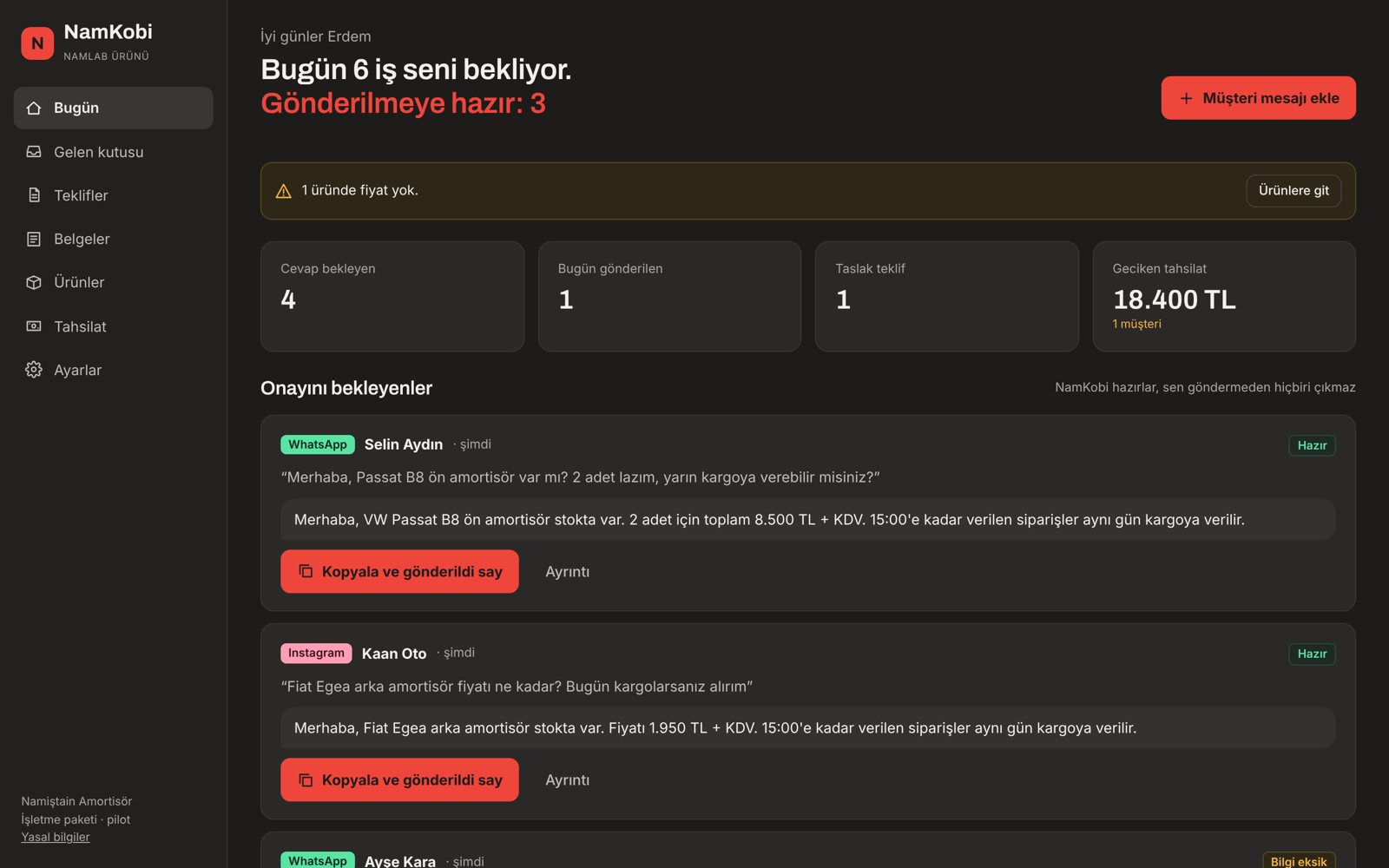Click the drafted reply text for Selin Aydın
This screenshot has width=1389, height=868.
coord(807,519)
